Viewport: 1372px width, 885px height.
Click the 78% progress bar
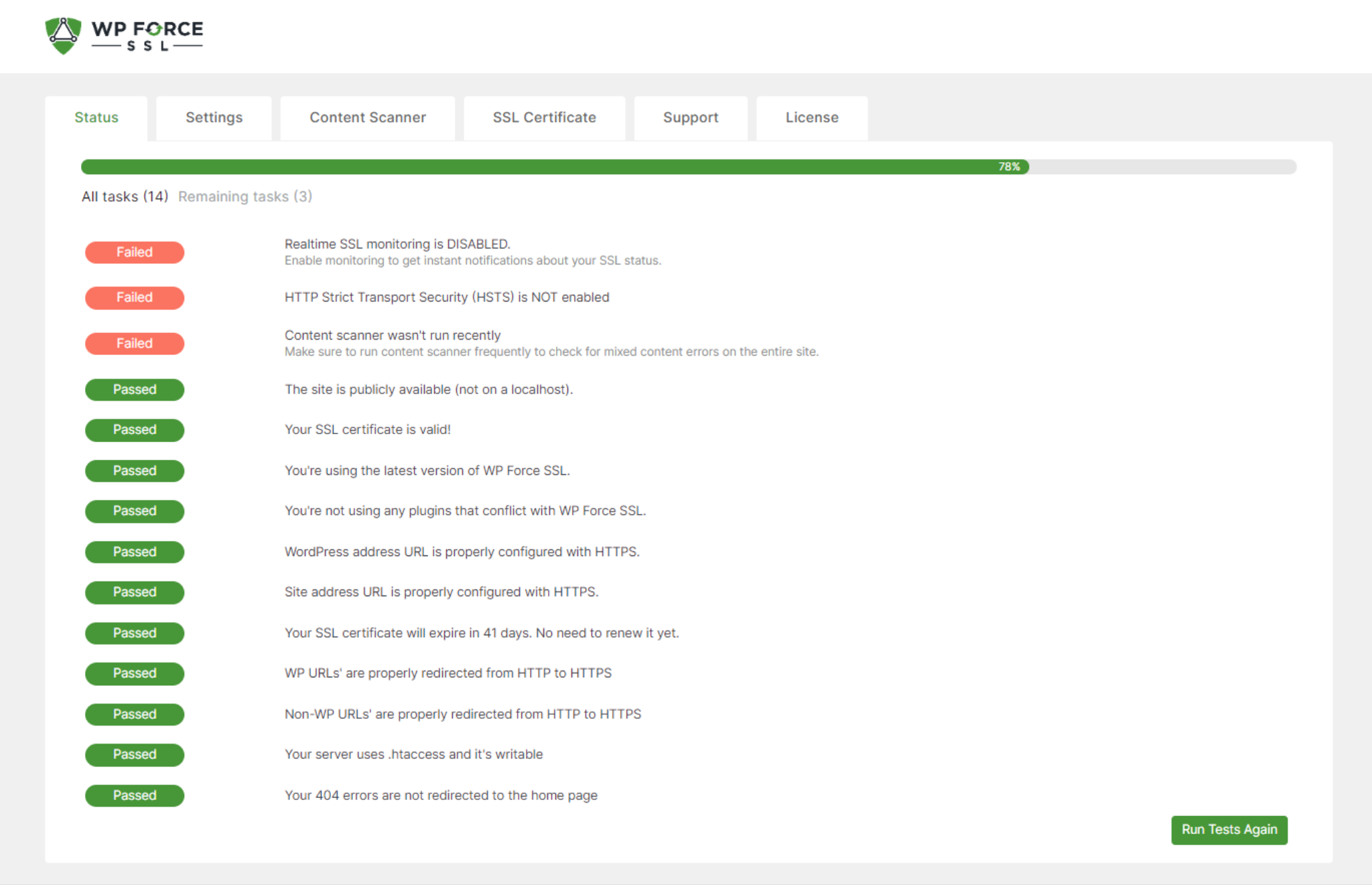(689, 167)
